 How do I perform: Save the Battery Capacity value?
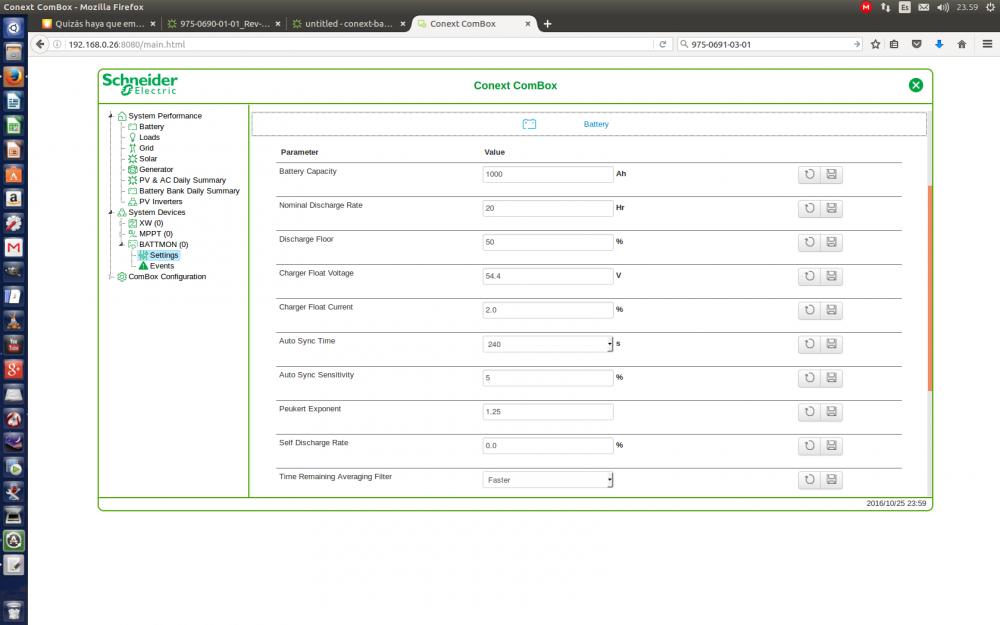(832, 174)
